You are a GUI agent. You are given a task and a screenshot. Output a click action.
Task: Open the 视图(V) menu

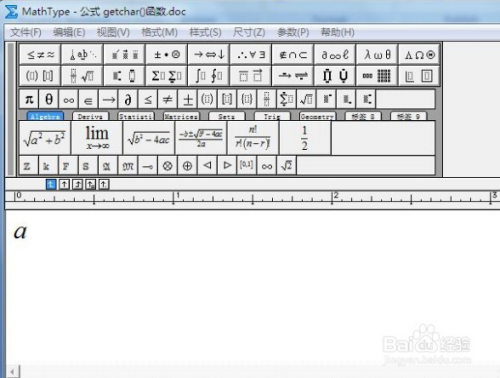click(x=113, y=32)
